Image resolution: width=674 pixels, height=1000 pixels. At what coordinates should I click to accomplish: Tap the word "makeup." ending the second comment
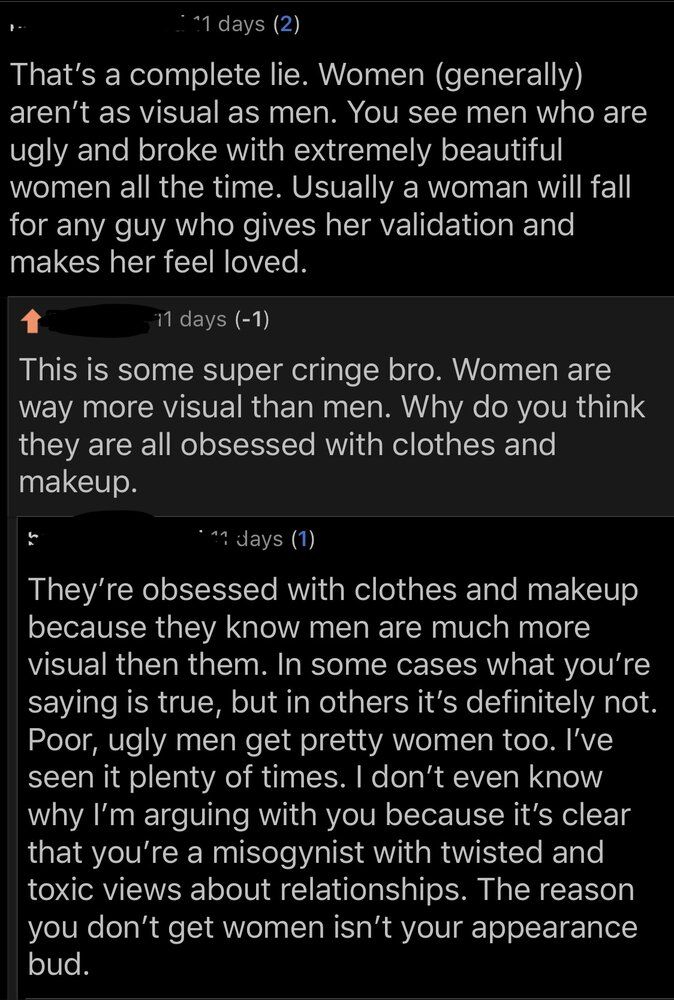pyautogui.click(x=76, y=482)
